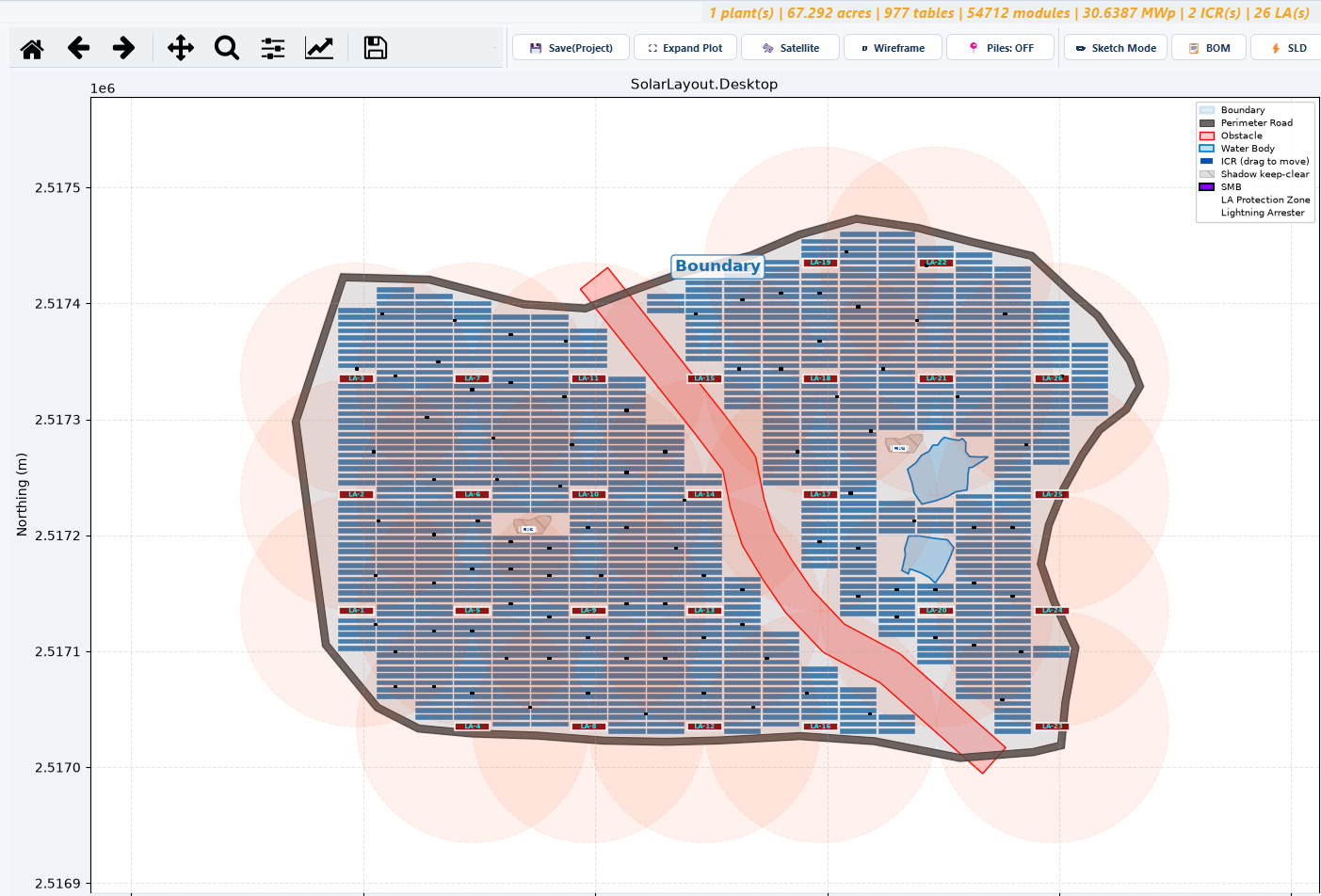The height and width of the screenshot is (896, 1321).
Task: Select lightning arrester LA-21
Action: click(x=936, y=378)
